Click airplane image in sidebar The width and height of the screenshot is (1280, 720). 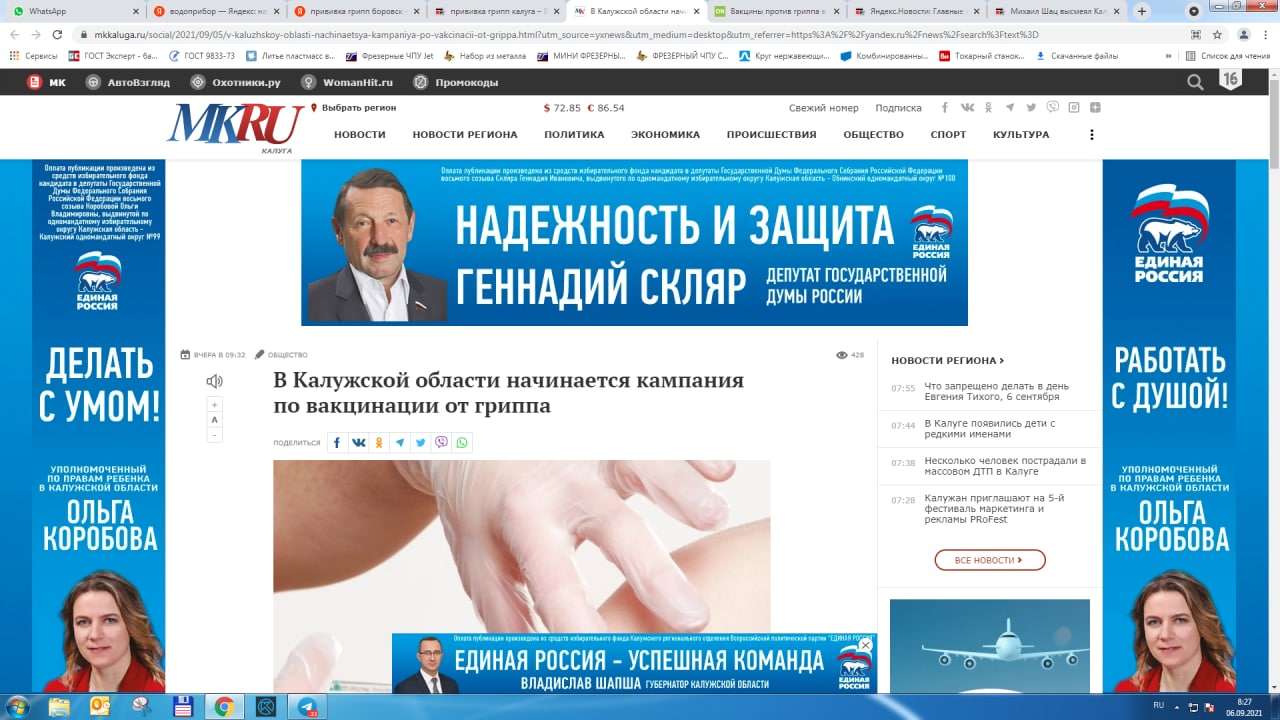990,646
